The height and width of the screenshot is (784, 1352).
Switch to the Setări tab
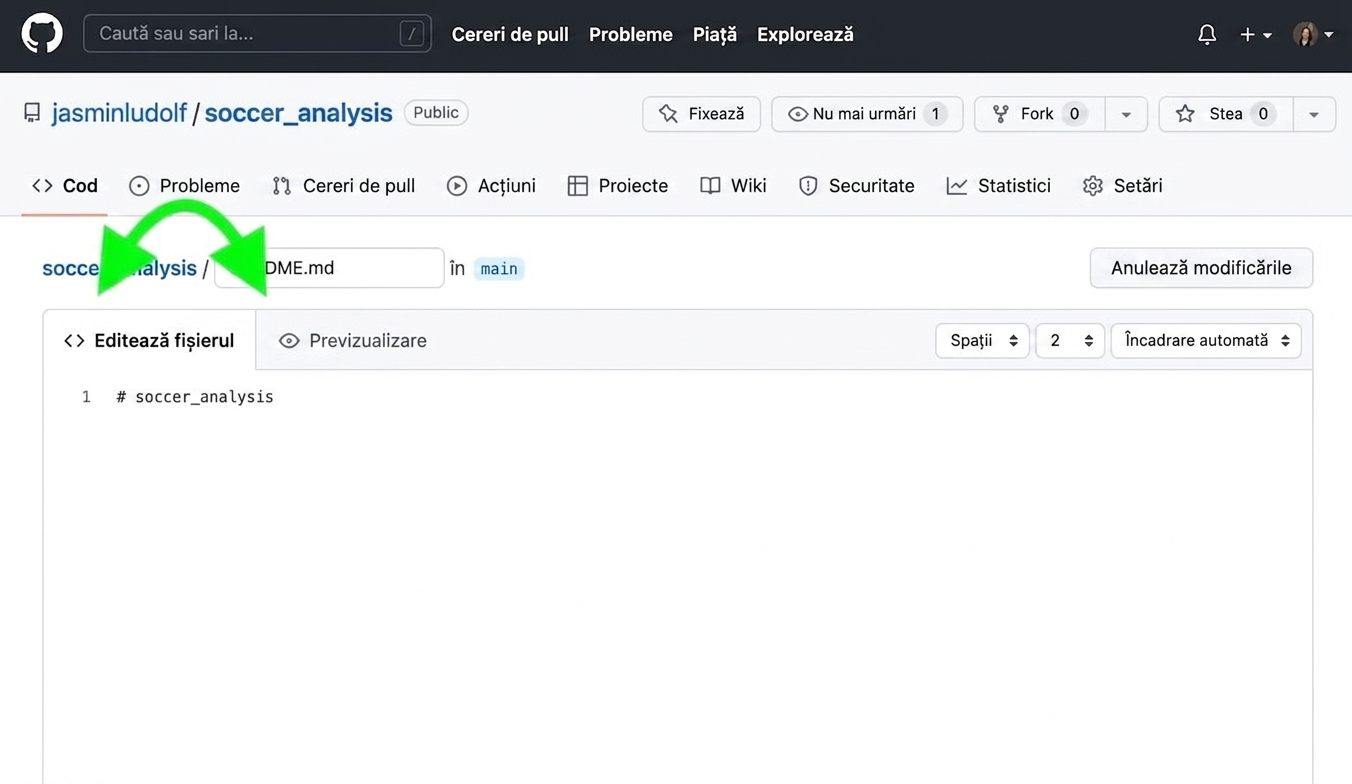pyautogui.click(x=1122, y=186)
